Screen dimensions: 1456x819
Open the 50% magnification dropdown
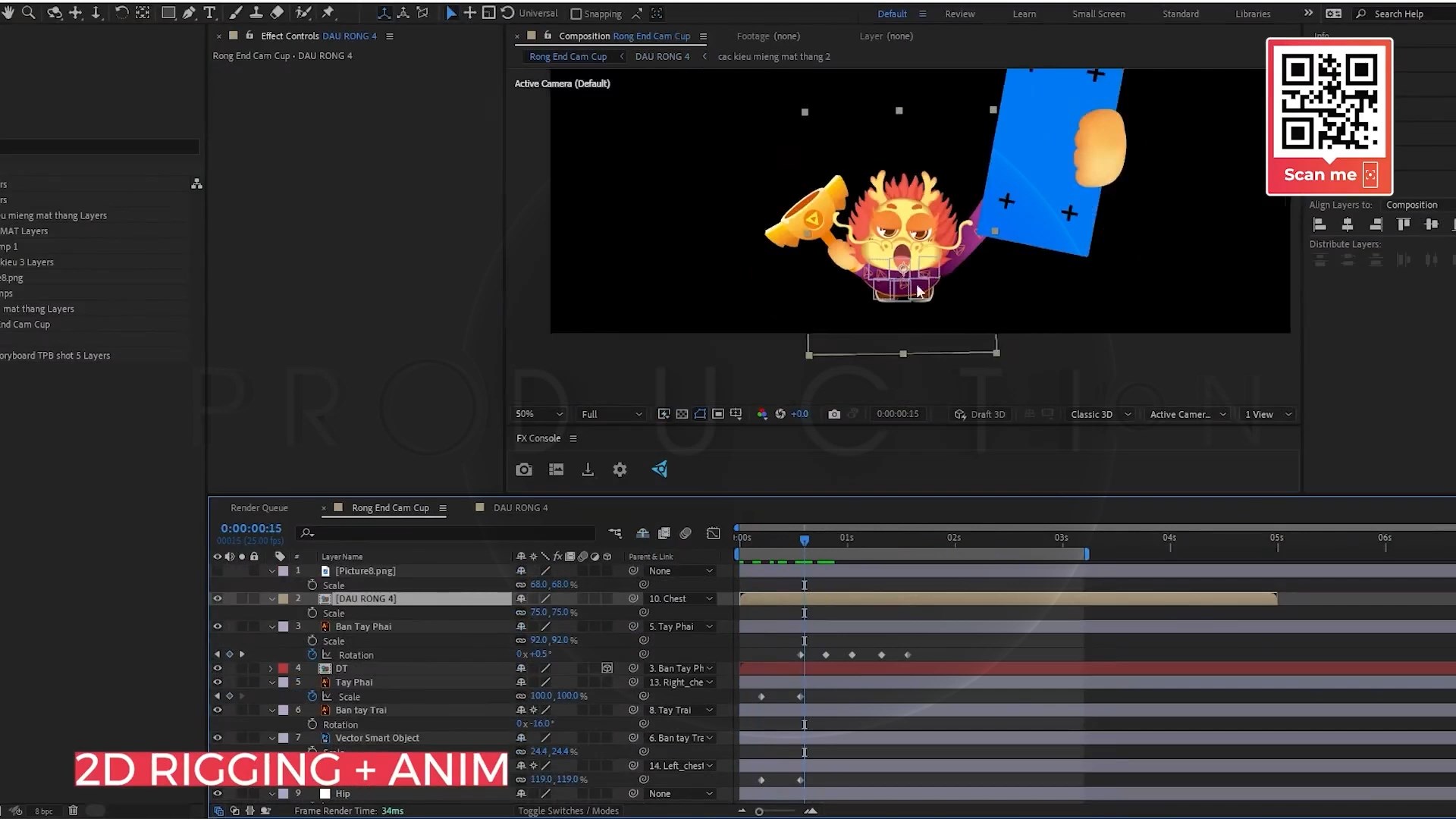click(x=539, y=414)
